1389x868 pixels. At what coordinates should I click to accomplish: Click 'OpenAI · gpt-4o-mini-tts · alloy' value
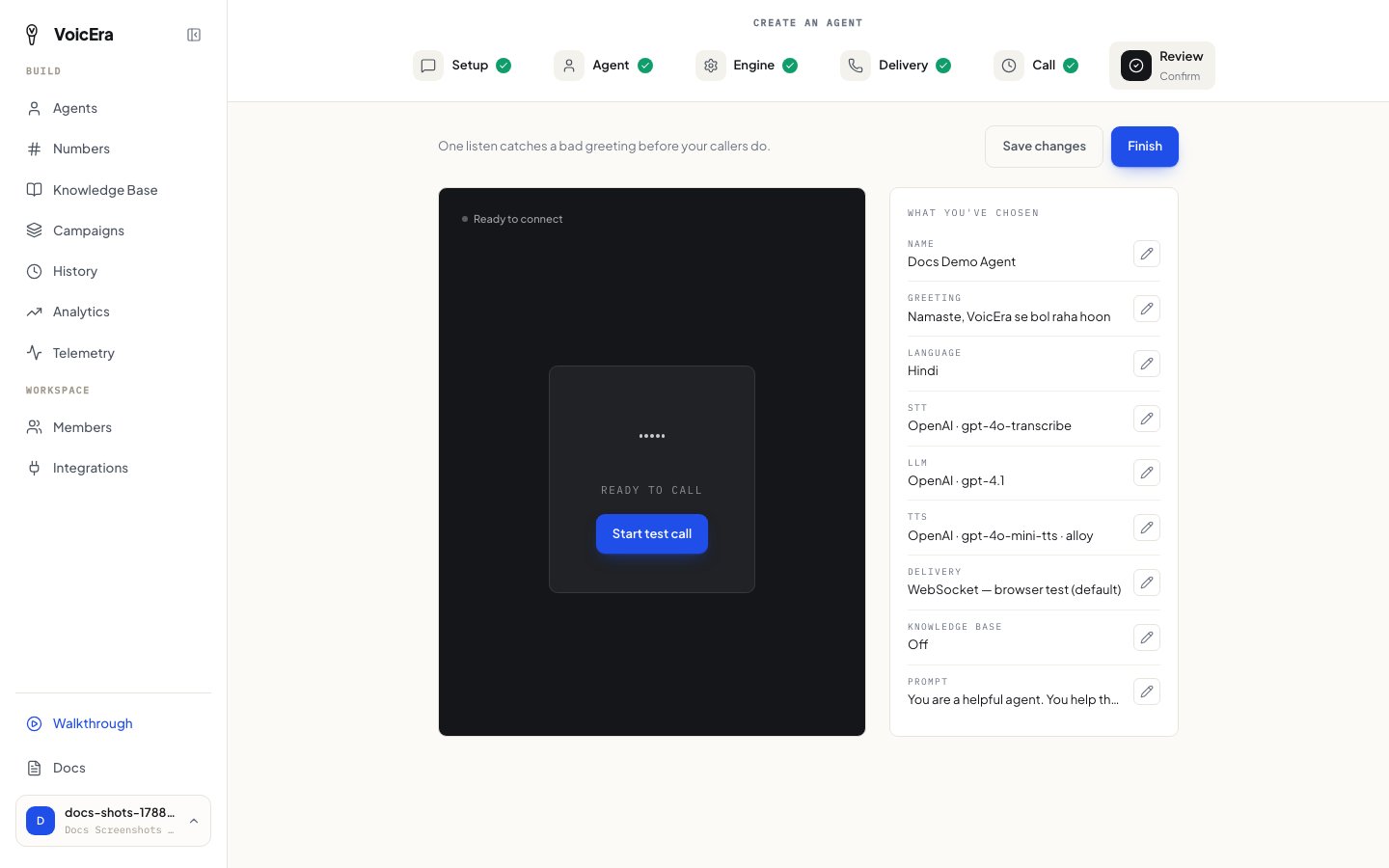1000,536
